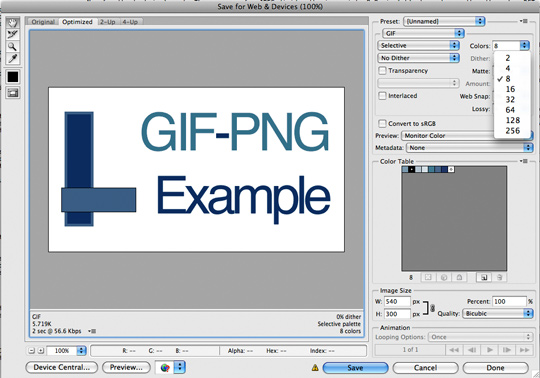The image size is (540, 378).
Task: Click the Preview button
Action: (x=126, y=367)
